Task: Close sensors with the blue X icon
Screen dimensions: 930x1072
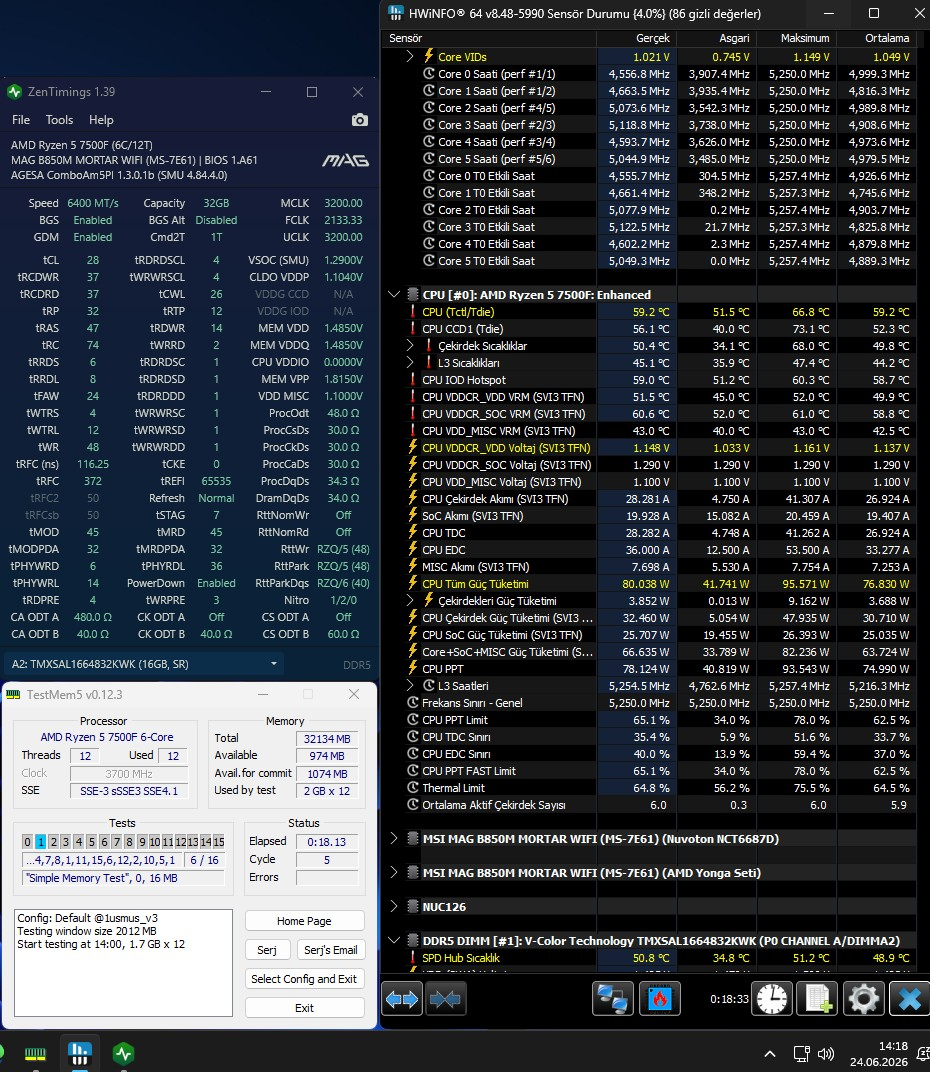Action: (x=909, y=1000)
